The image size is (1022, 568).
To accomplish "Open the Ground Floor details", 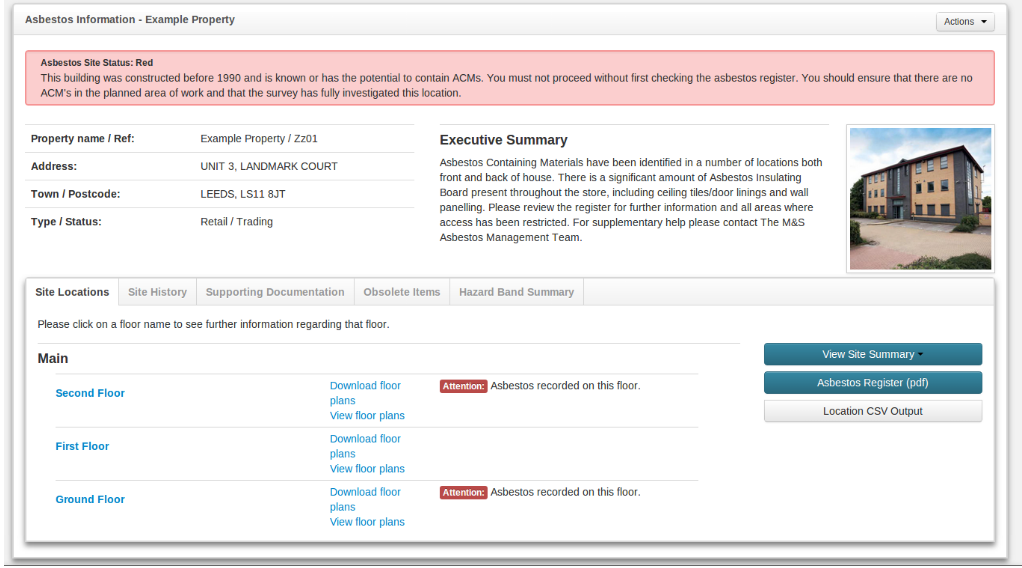I will [x=90, y=499].
